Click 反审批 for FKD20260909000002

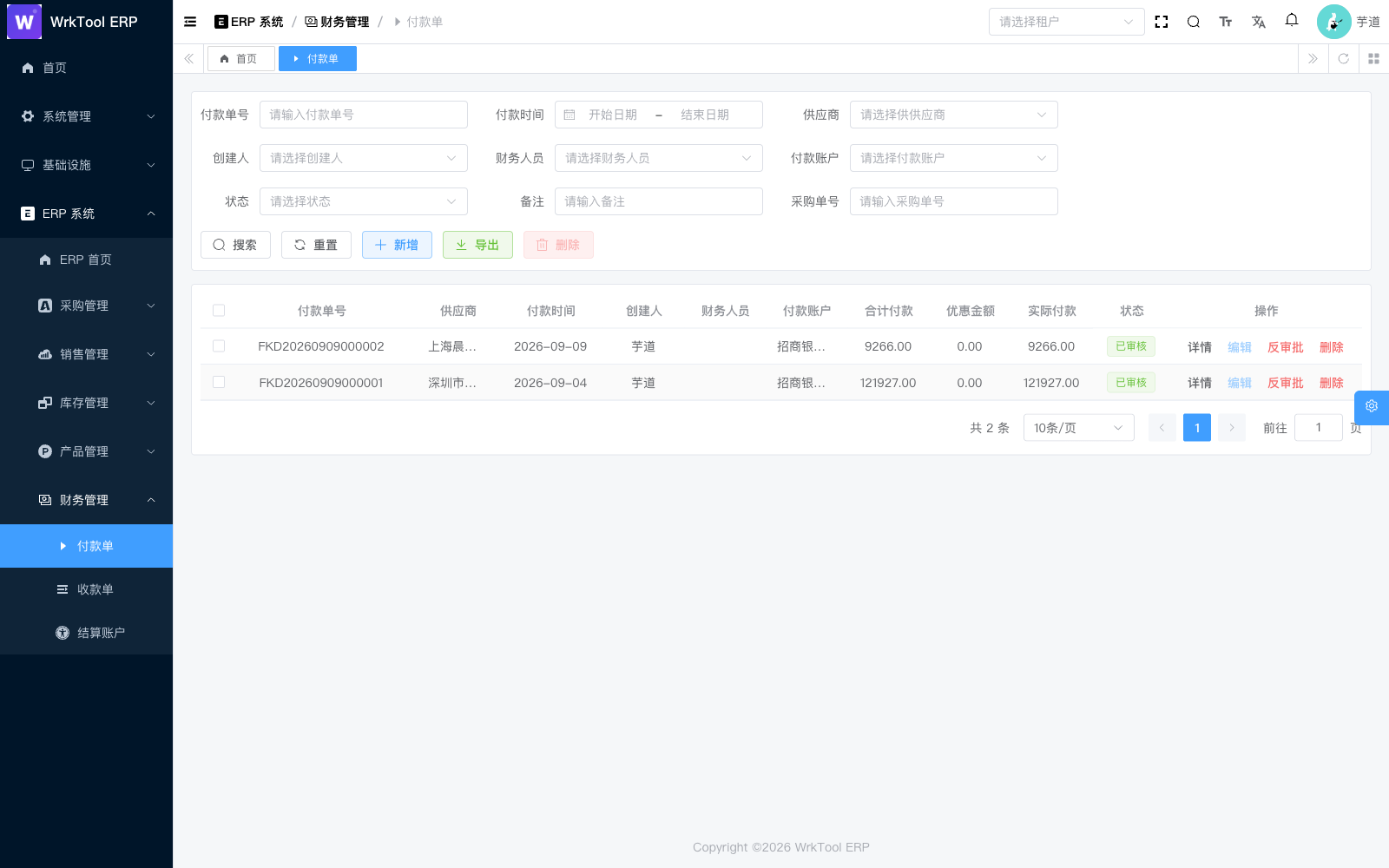tap(1285, 347)
